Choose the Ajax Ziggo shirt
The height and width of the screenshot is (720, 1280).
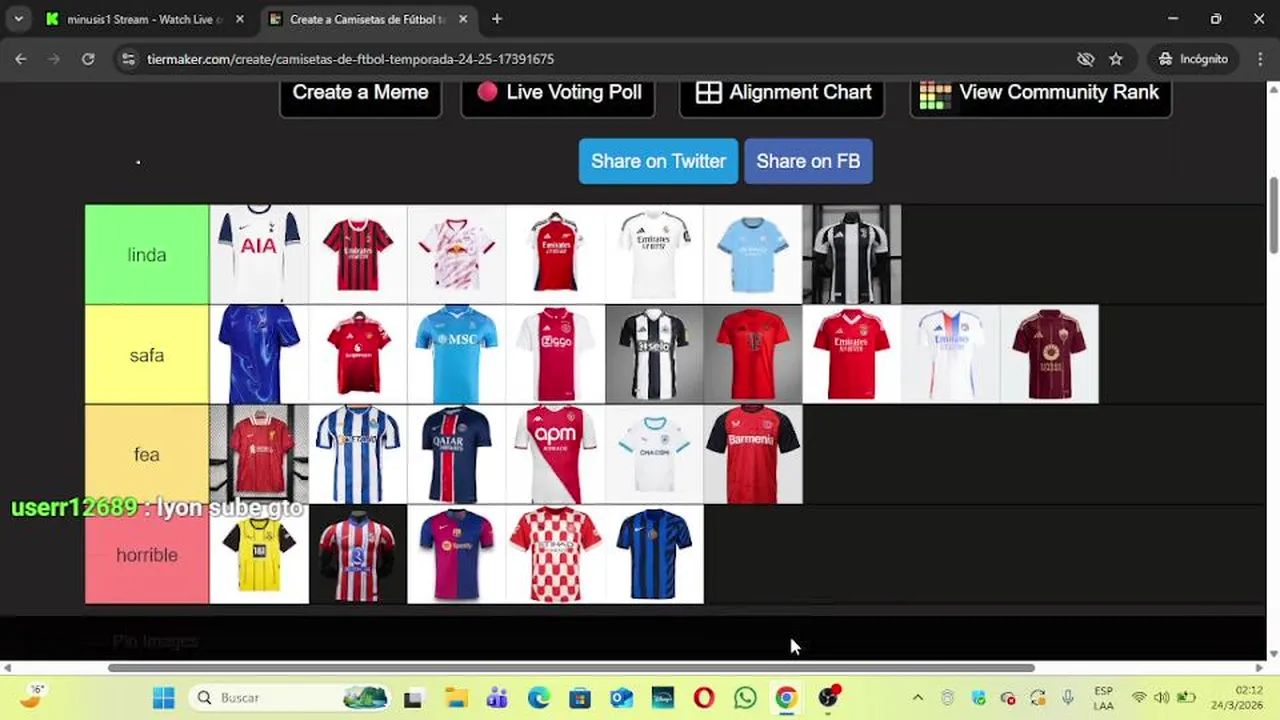click(556, 354)
